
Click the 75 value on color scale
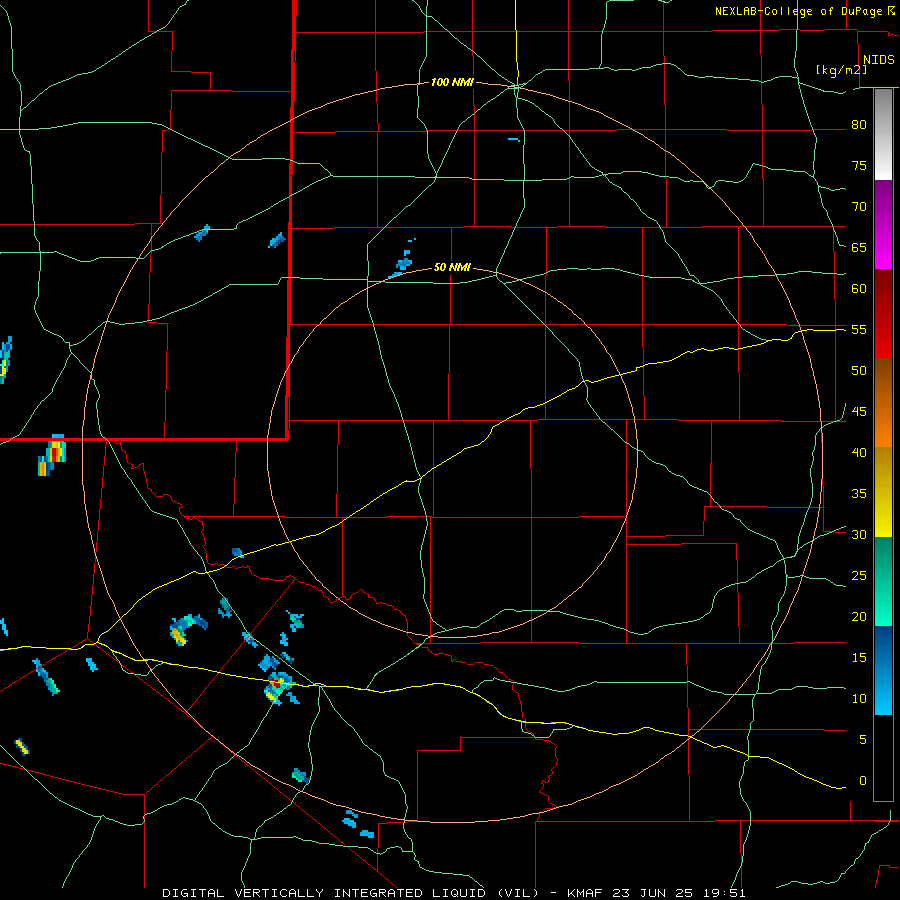pos(859,166)
